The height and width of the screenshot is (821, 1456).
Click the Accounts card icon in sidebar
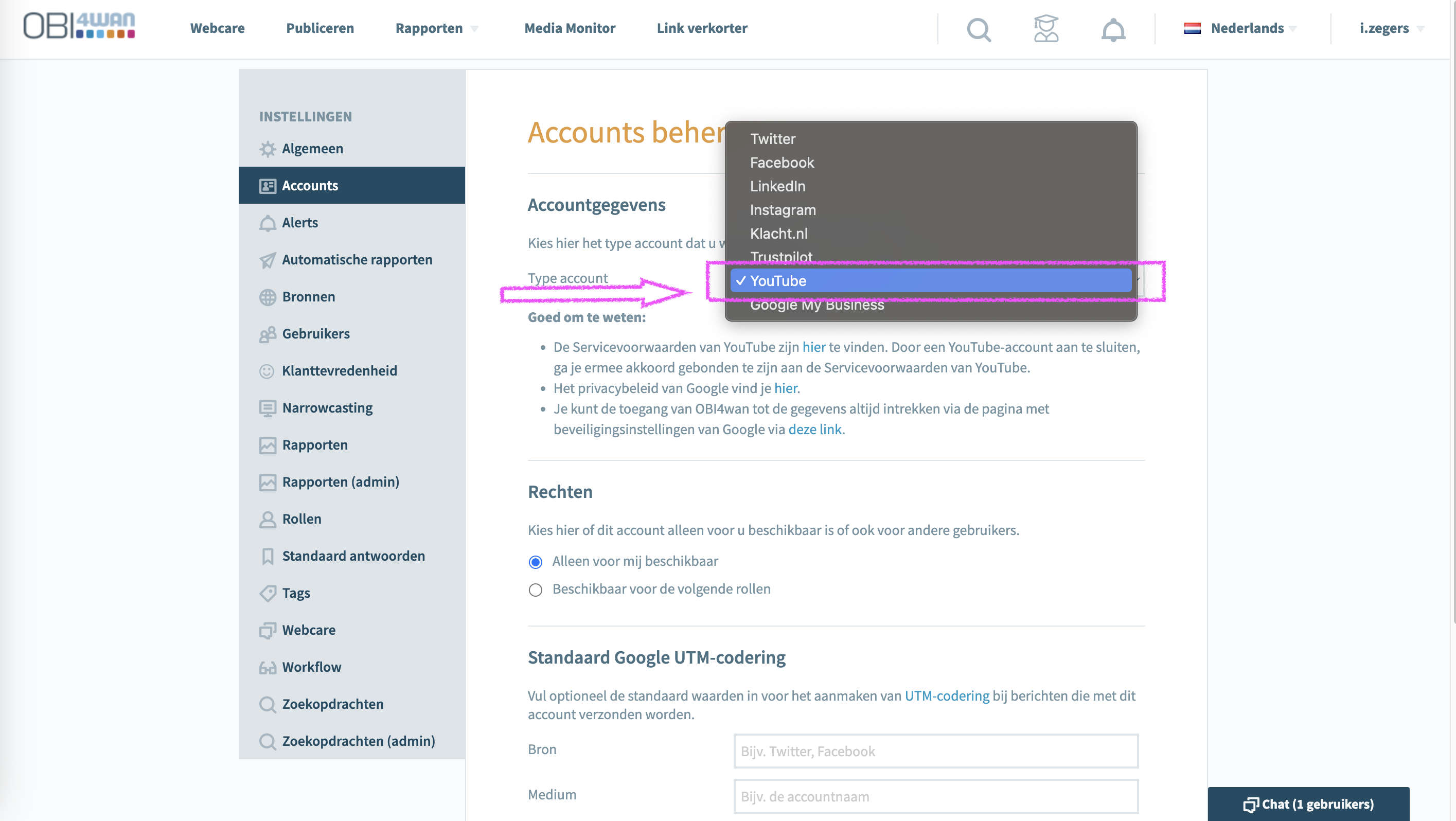coord(268,186)
